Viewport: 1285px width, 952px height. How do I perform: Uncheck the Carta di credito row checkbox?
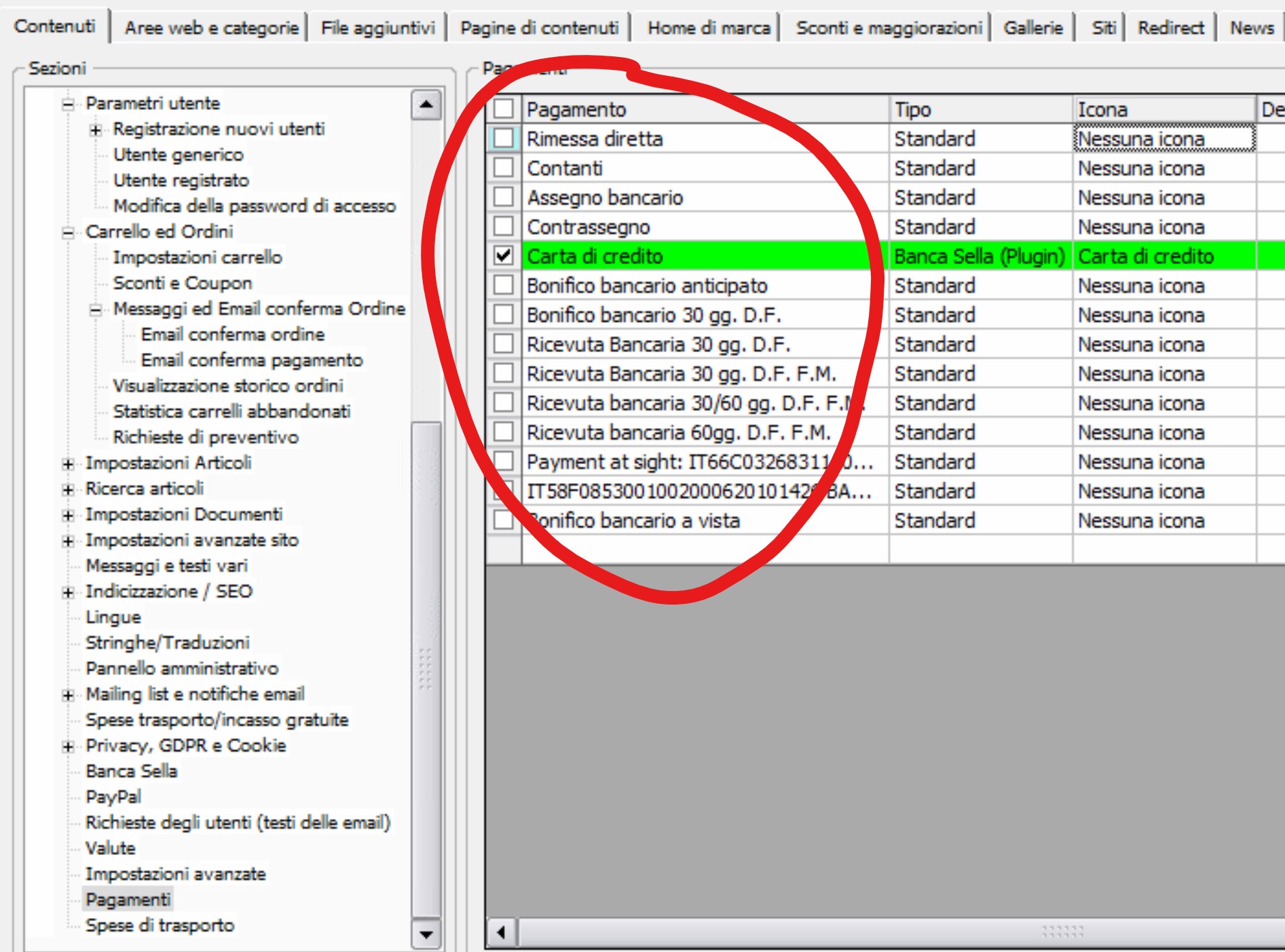point(504,256)
